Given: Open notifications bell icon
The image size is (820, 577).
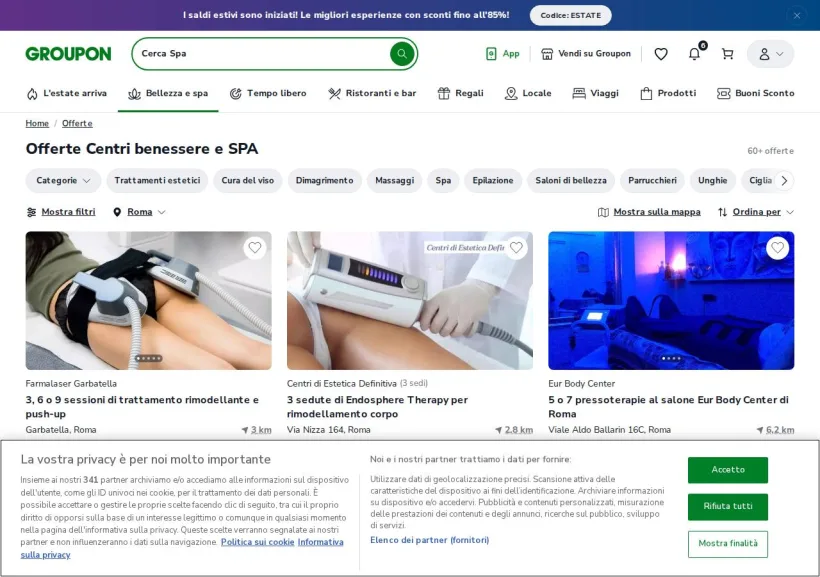Looking at the screenshot, I should click(694, 54).
